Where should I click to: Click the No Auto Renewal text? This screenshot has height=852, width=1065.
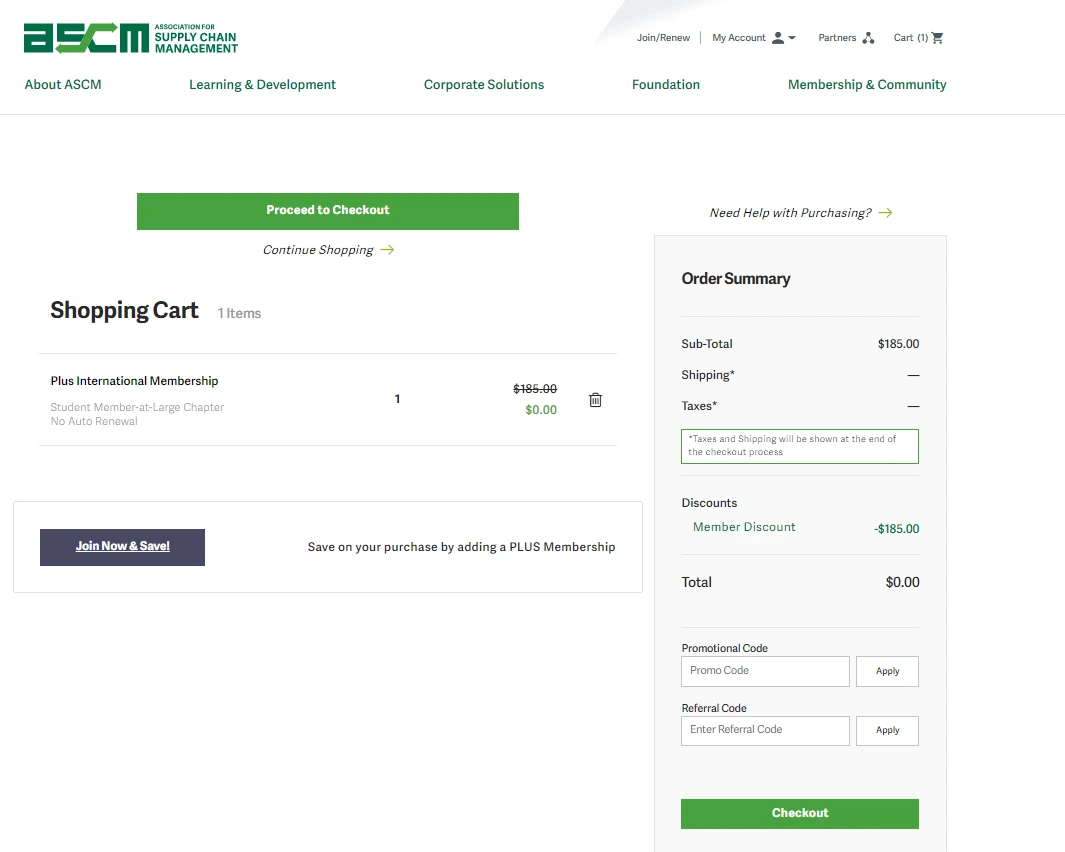[94, 421]
